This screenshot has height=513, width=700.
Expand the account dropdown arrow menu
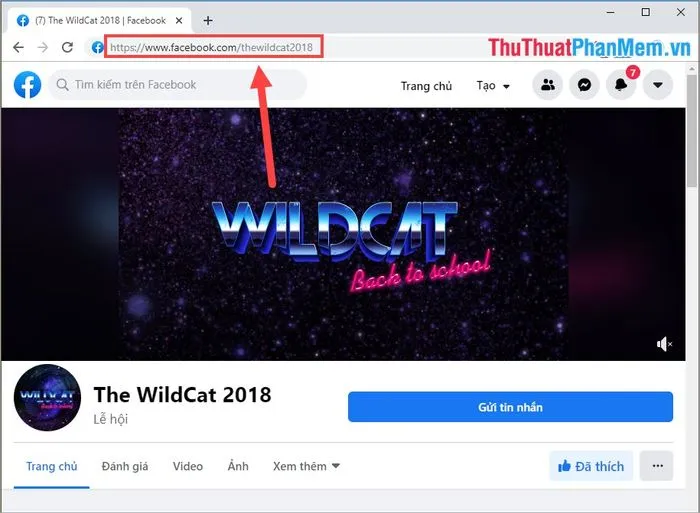click(x=658, y=85)
